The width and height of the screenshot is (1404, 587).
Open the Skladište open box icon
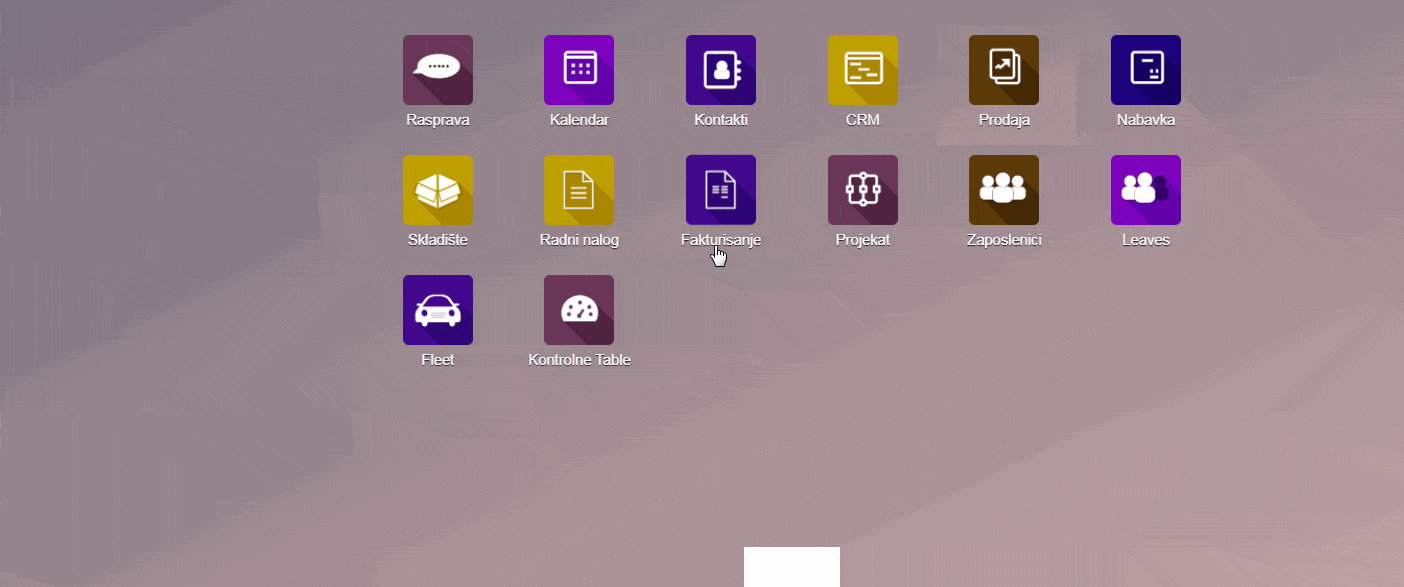click(x=437, y=190)
